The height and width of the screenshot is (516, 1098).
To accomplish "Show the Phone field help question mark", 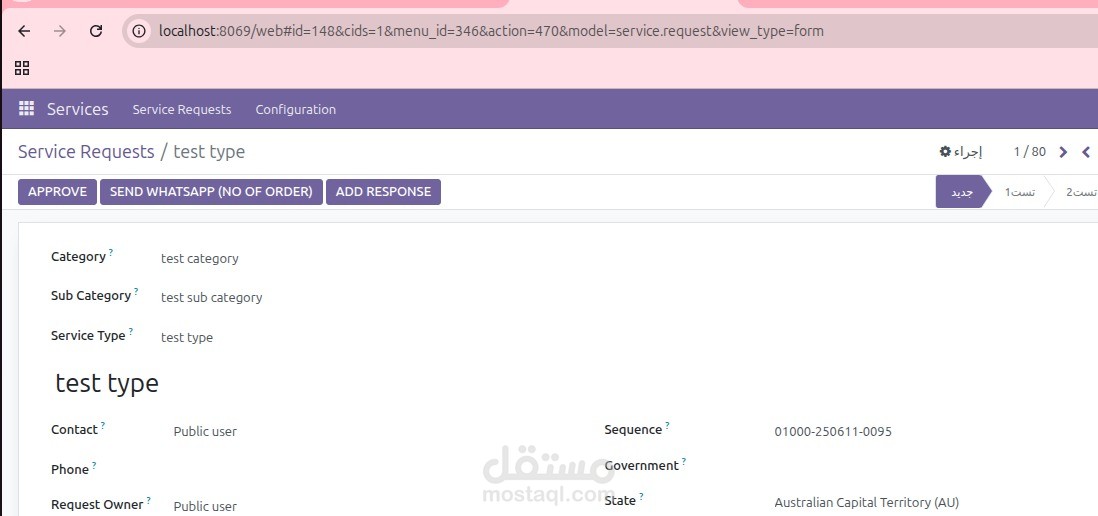I will (94, 464).
